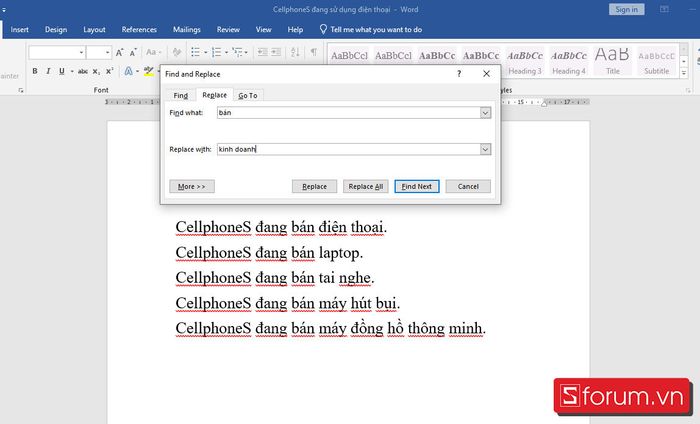Viewport: 700px width, 424px height.
Task: Apply the Heading 4 style
Action: (569, 61)
